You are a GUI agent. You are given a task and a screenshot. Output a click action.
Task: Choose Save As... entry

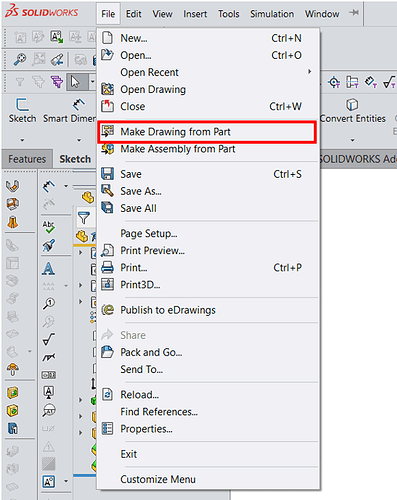[x=207, y=191]
